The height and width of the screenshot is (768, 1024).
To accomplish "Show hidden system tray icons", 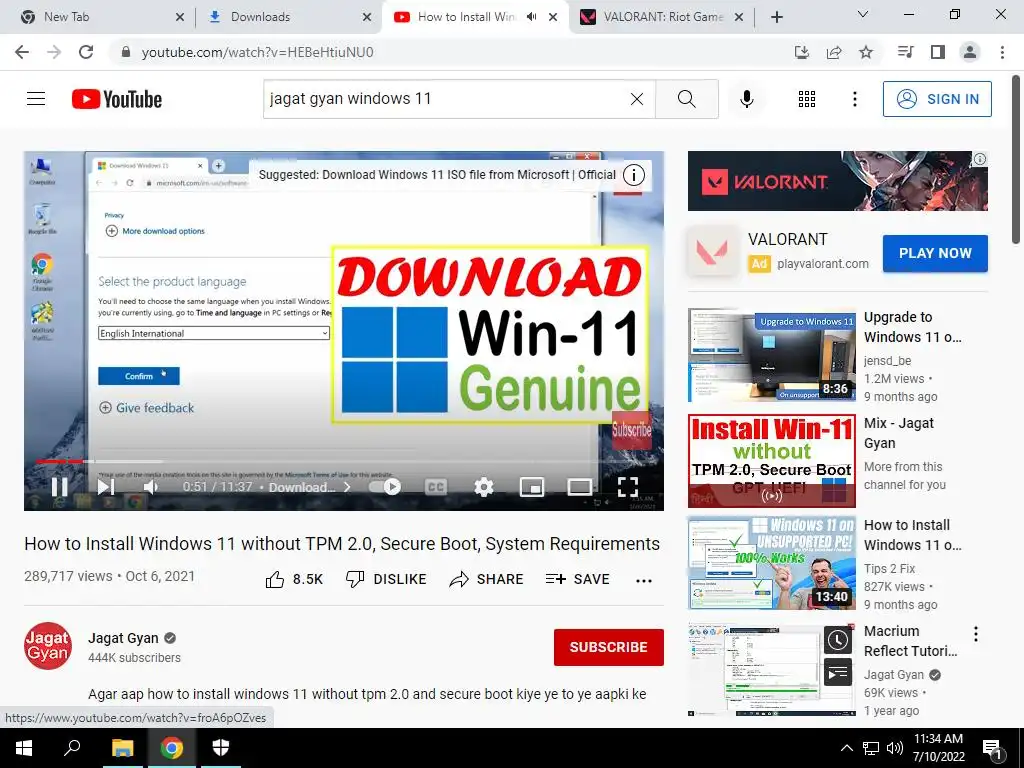I will tap(846, 748).
